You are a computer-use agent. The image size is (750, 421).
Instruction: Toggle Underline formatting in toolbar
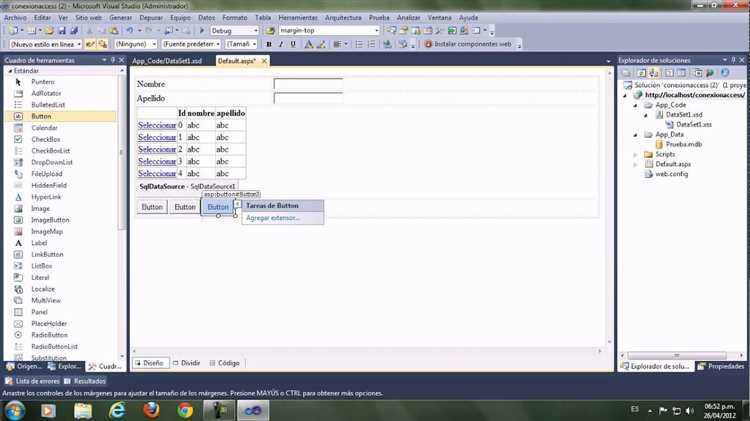[293, 44]
